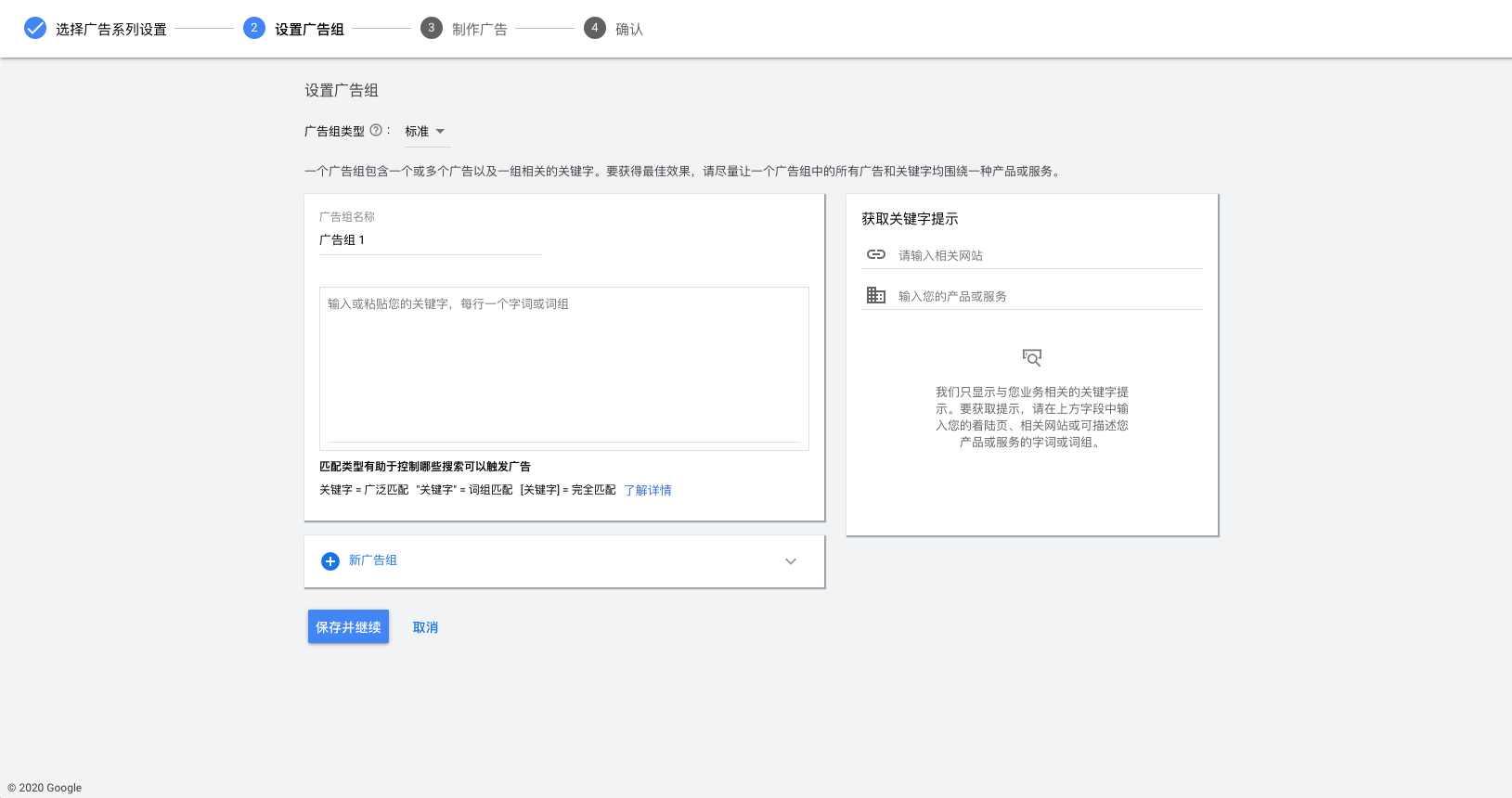1512x798 pixels.
Task: Focus the 广告组名称 input field
Action: (x=431, y=240)
